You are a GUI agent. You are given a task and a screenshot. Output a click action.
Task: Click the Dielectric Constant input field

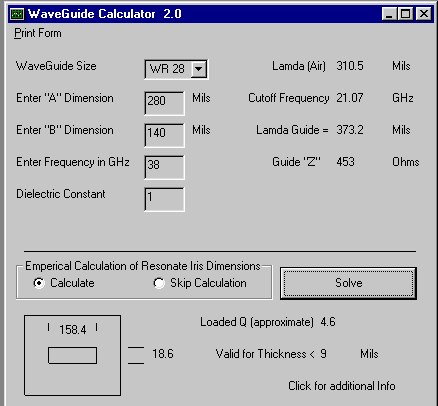tap(165, 200)
